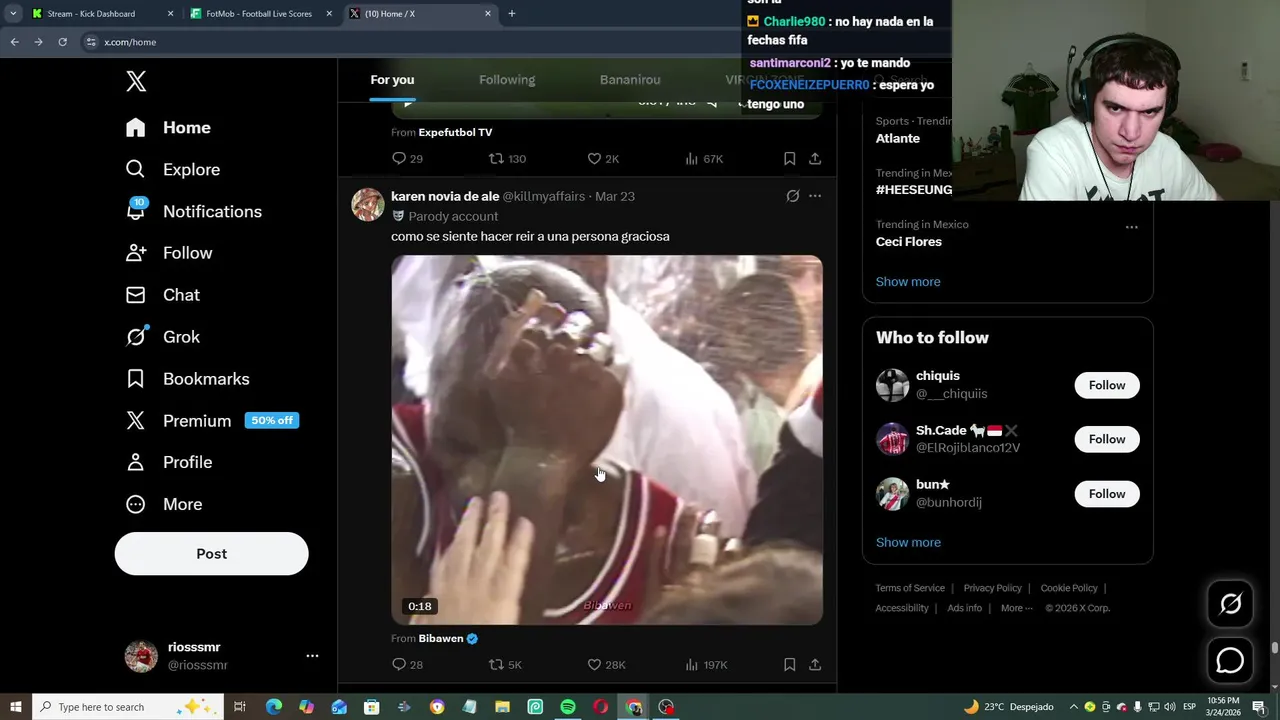Image resolution: width=1280 pixels, height=720 pixels.
Task: Show more trending topics
Action: [x=908, y=282]
